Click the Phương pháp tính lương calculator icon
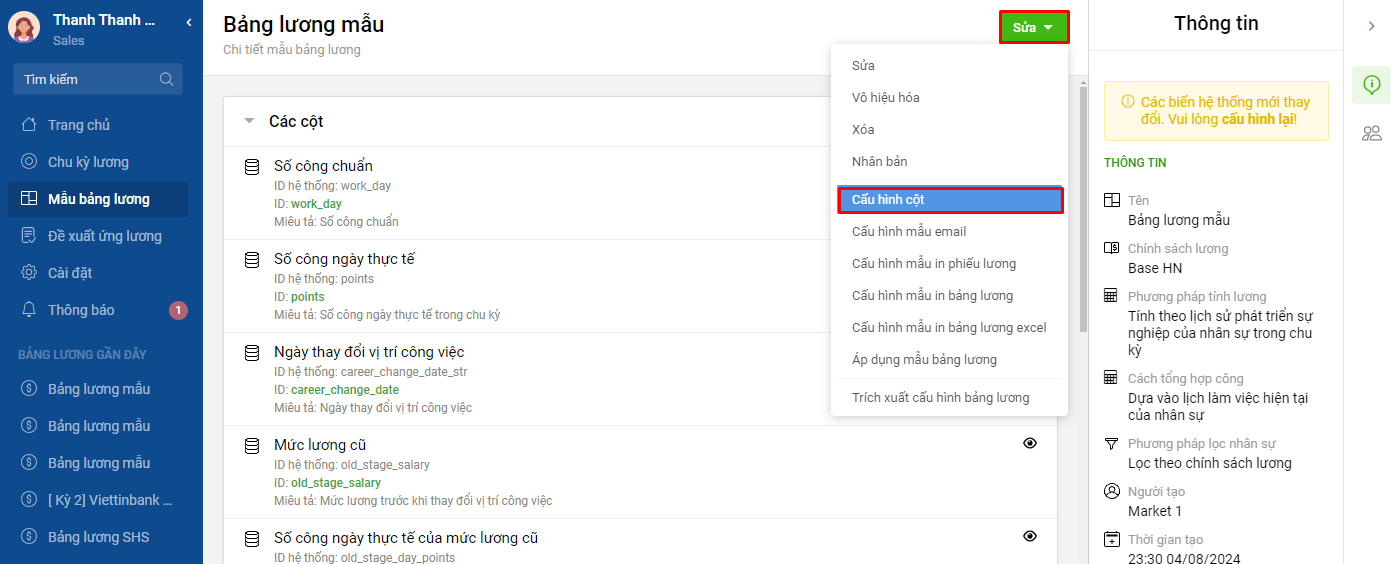1391x564 pixels. point(1111,296)
